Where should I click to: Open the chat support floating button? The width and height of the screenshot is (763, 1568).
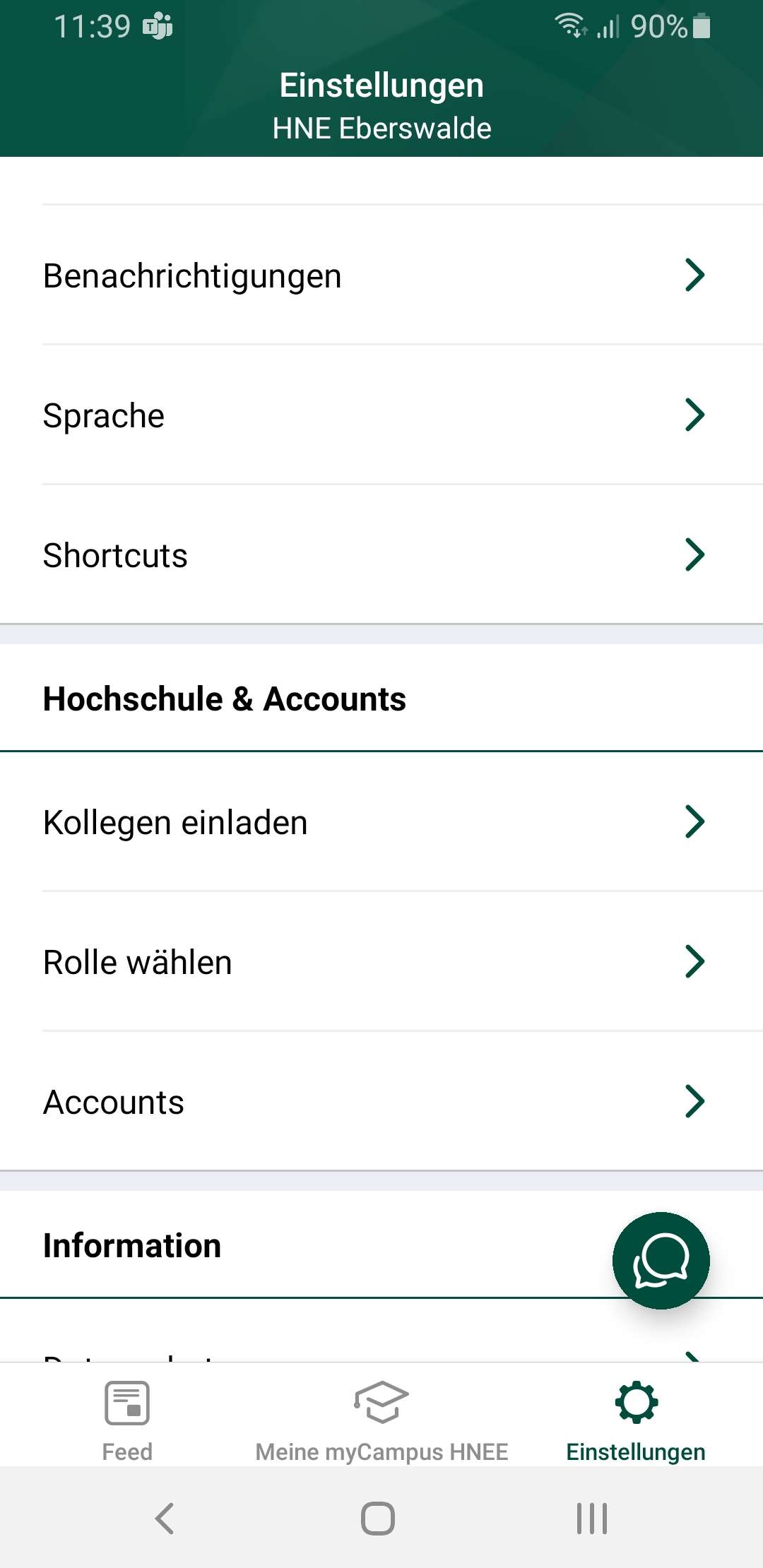(x=661, y=1260)
